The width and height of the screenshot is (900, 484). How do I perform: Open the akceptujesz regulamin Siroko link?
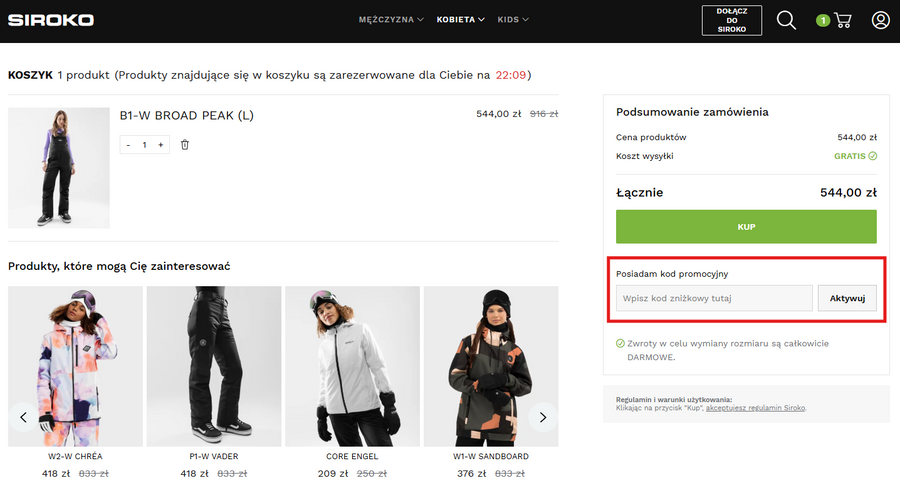pos(756,408)
